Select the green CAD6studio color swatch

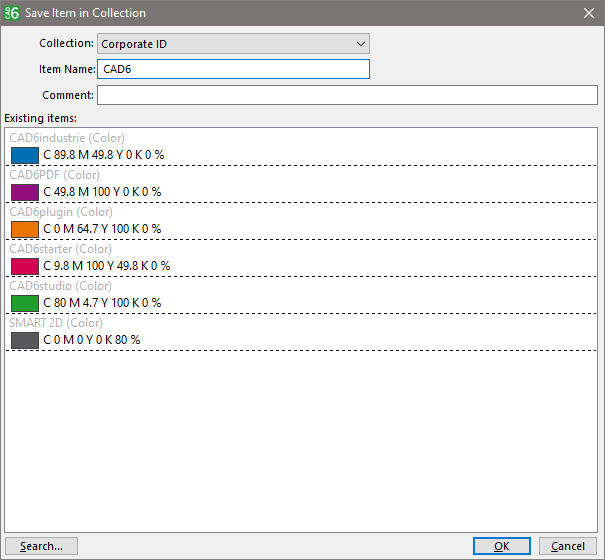(x=25, y=303)
